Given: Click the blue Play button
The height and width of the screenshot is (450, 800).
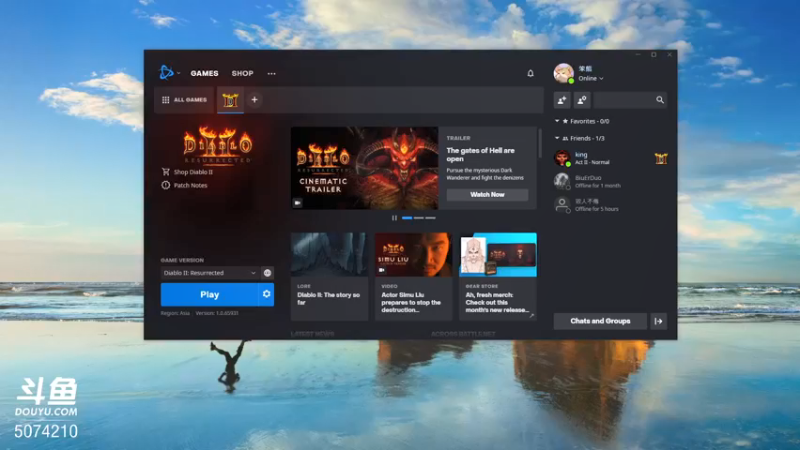Looking at the screenshot, I should point(209,294).
